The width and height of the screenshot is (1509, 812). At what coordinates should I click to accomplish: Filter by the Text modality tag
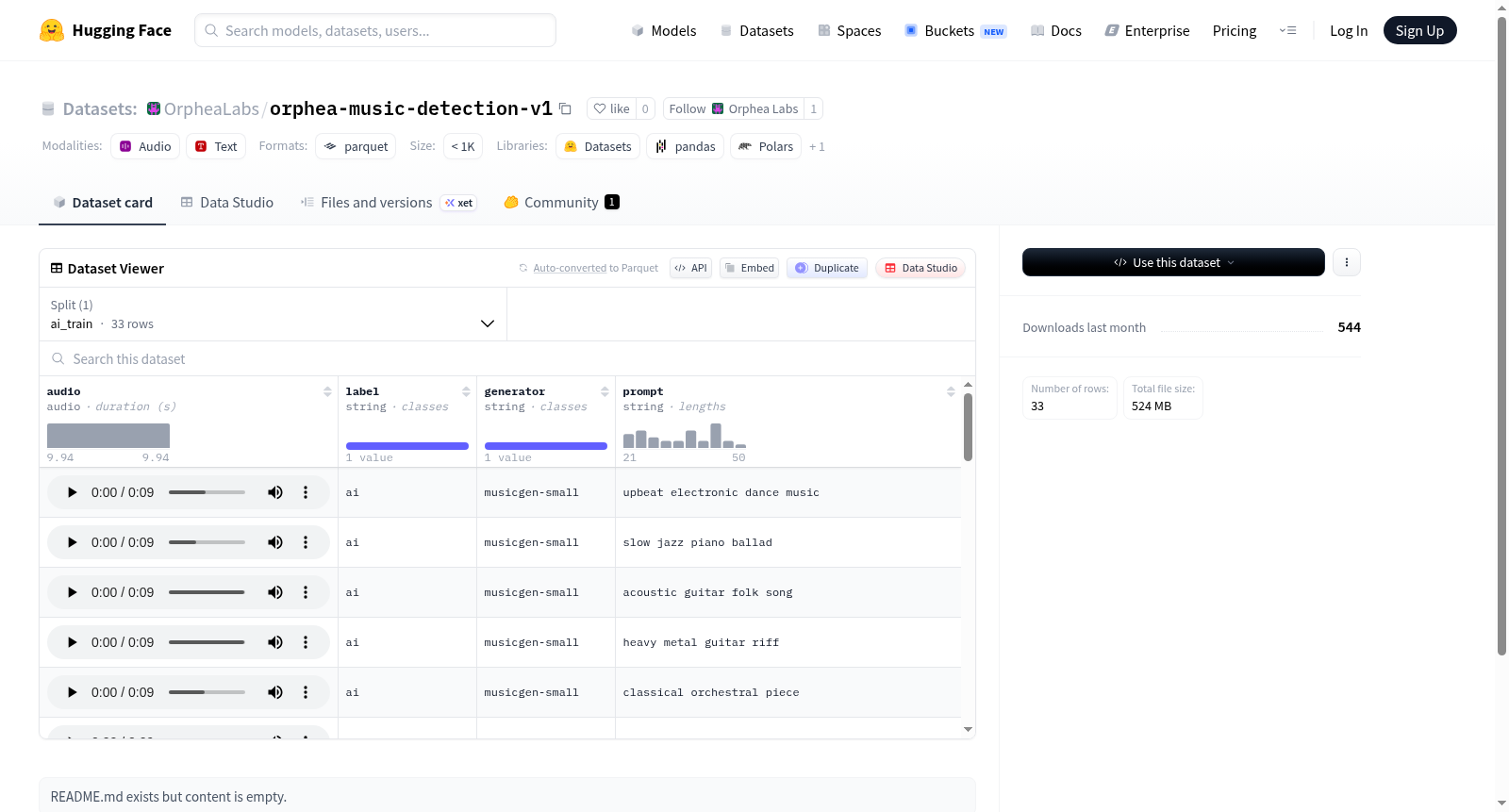point(216,146)
